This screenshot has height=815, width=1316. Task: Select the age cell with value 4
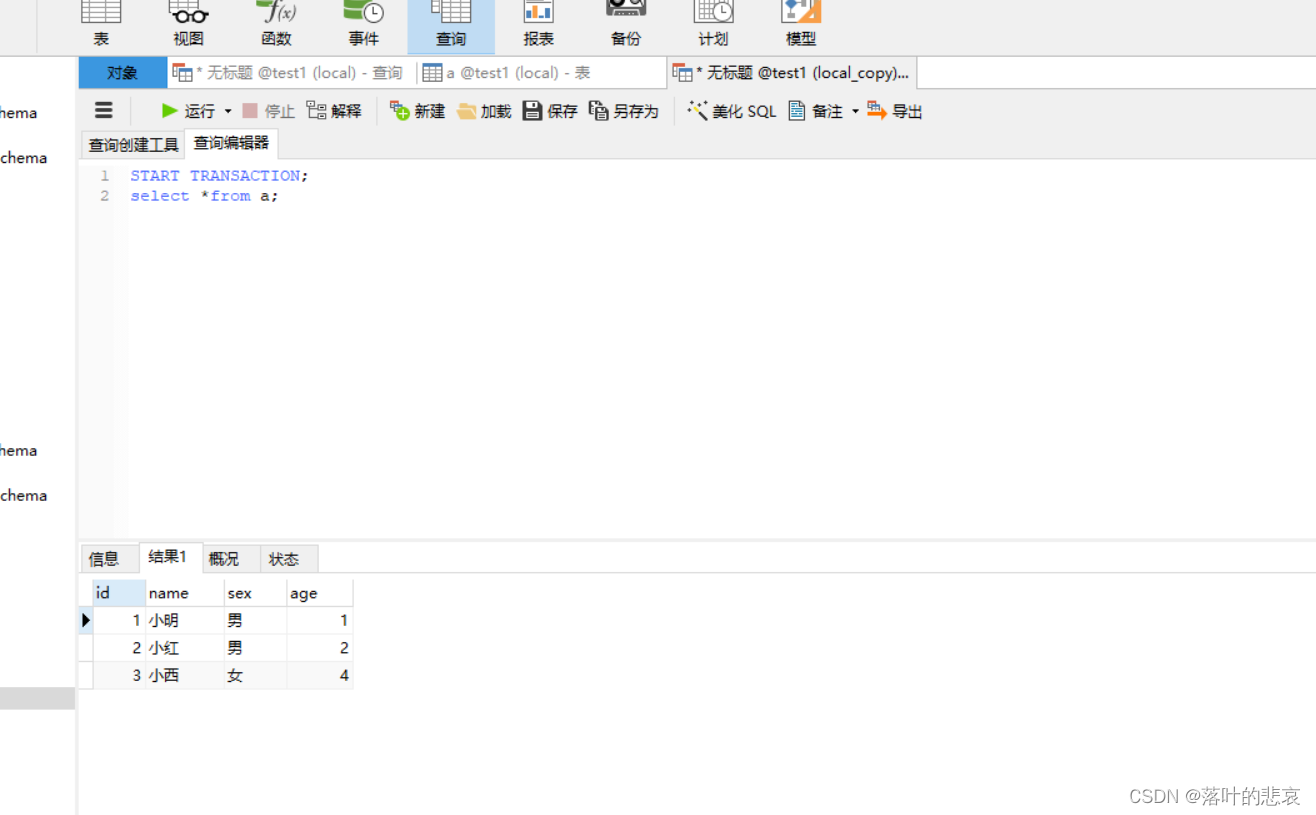coord(319,676)
